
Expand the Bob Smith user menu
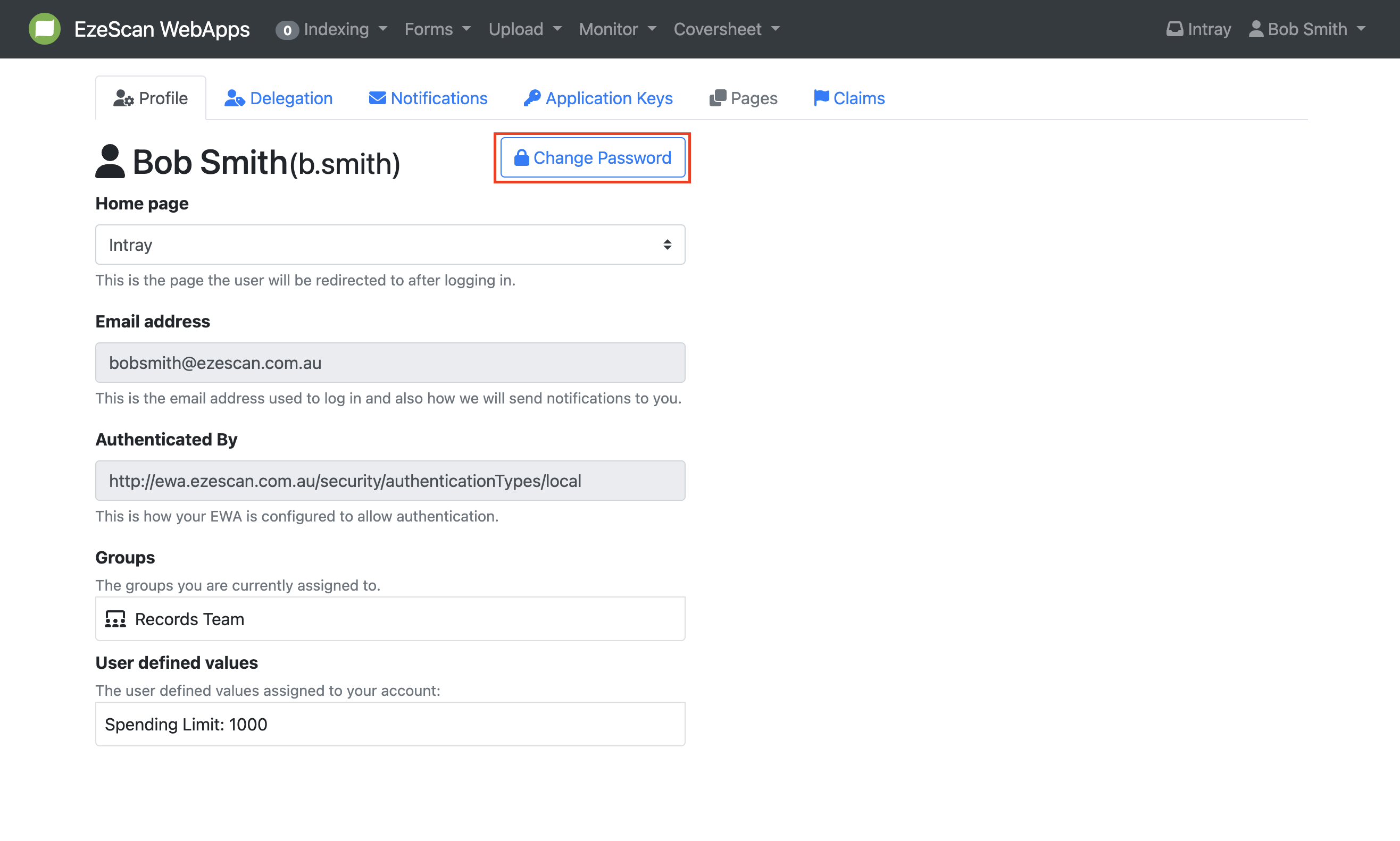click(x=1307, y=29)
